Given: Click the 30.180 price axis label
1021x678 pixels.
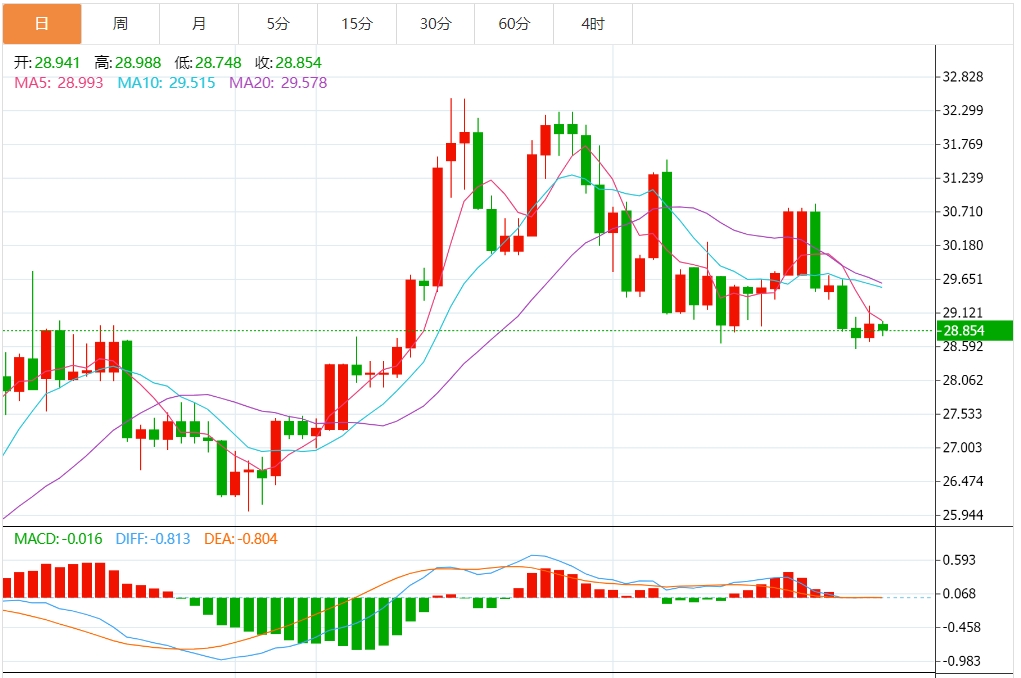Looking at the screenshot, I should tap(963, 246).
